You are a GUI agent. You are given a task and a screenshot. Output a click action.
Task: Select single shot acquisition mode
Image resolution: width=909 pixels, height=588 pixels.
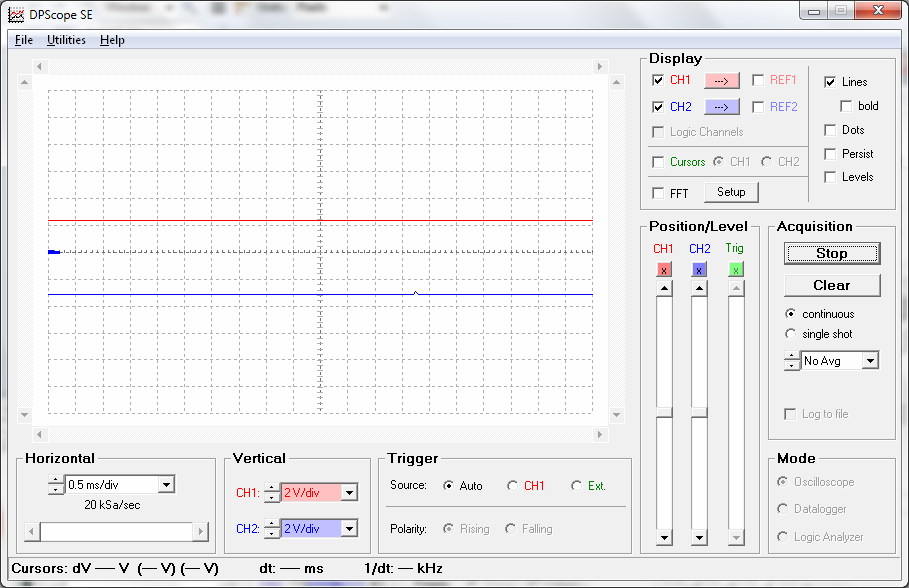tap(790, 334)
